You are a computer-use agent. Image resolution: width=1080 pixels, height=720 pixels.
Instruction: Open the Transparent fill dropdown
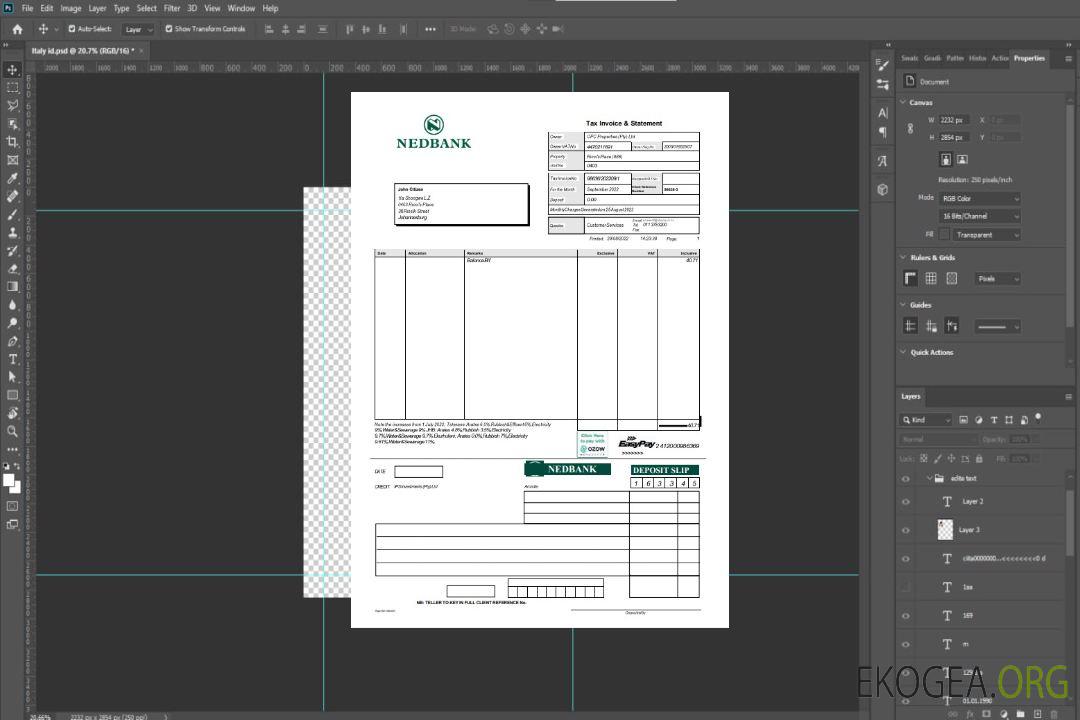pyautogui.click(x=986, y=235)
